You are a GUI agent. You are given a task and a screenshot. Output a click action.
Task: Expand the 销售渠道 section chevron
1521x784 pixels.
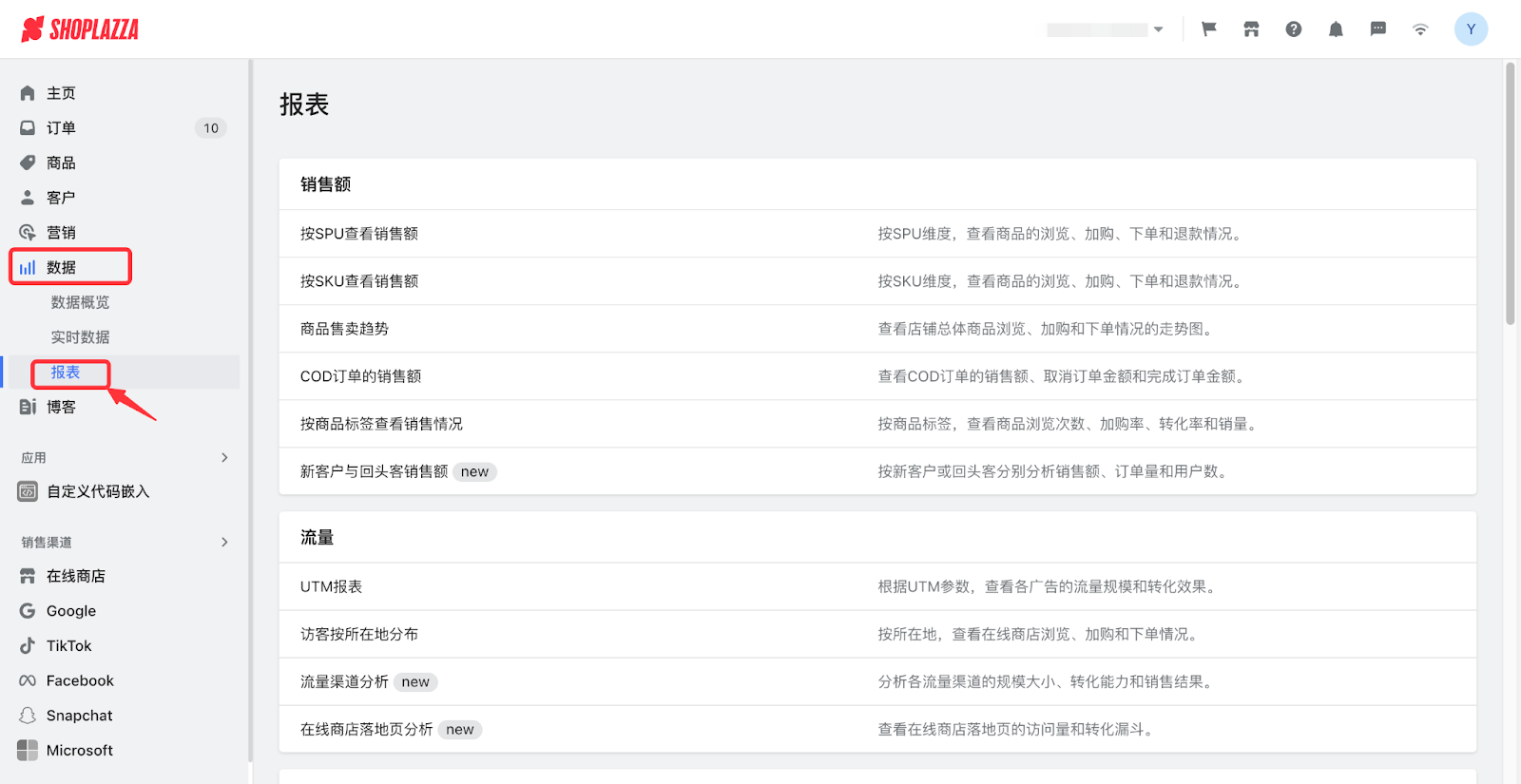pyautogui.click(x=224, y=543)
